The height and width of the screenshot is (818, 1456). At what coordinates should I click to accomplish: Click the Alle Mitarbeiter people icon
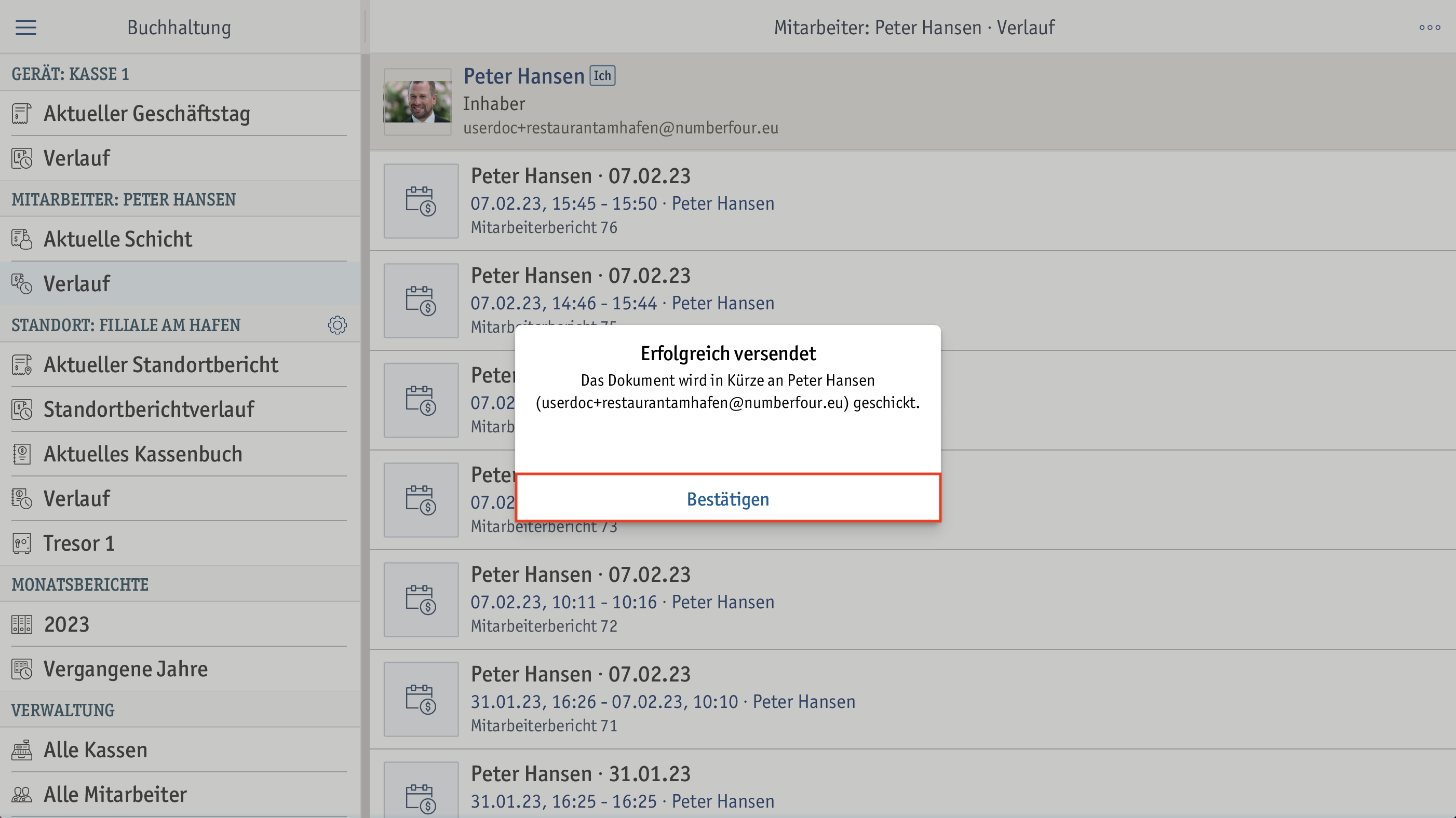pyautogui.click(x=21, y=795)
